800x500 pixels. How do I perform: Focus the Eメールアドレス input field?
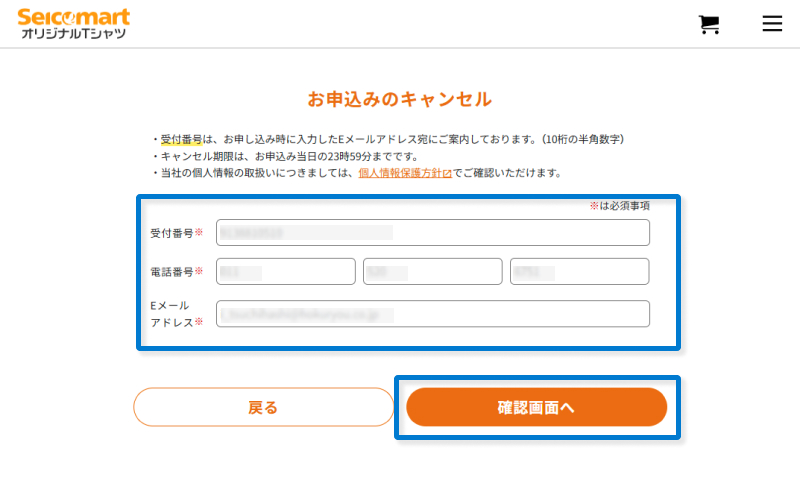pyautogui.click(x=433, y=314)
